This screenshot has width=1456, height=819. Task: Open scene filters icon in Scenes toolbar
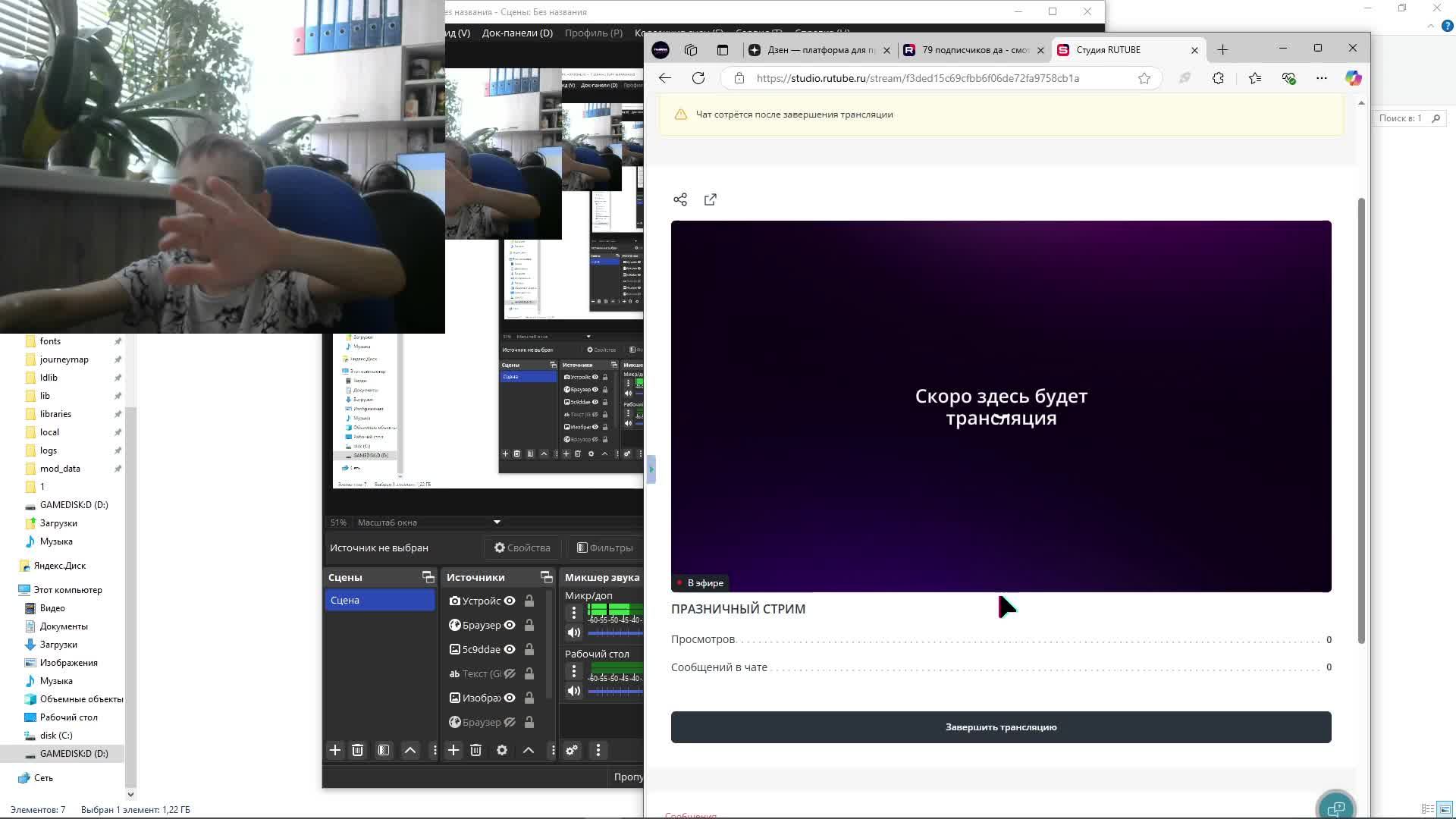click(384, 750)
